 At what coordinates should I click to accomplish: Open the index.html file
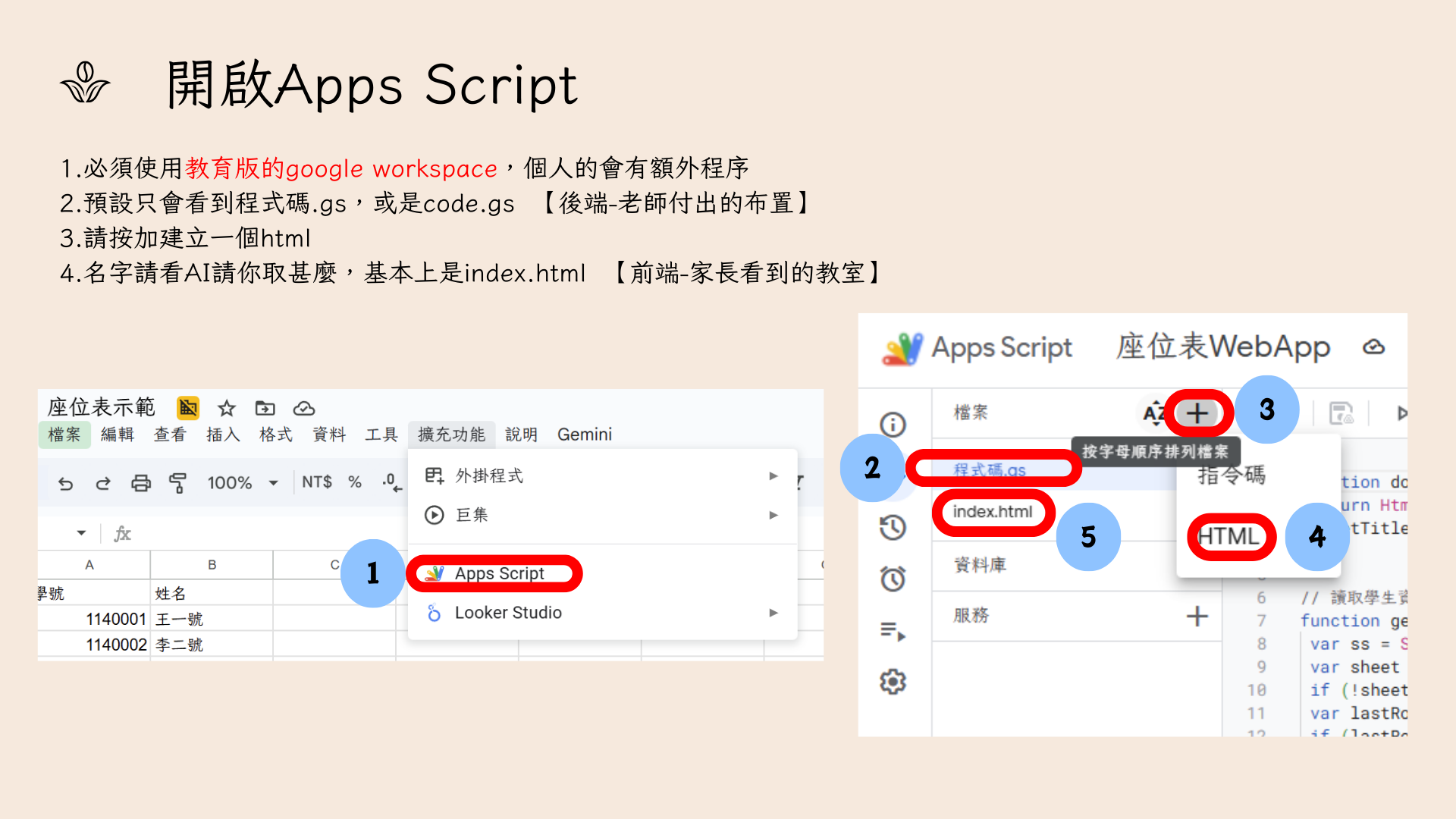tap(993, 512)
